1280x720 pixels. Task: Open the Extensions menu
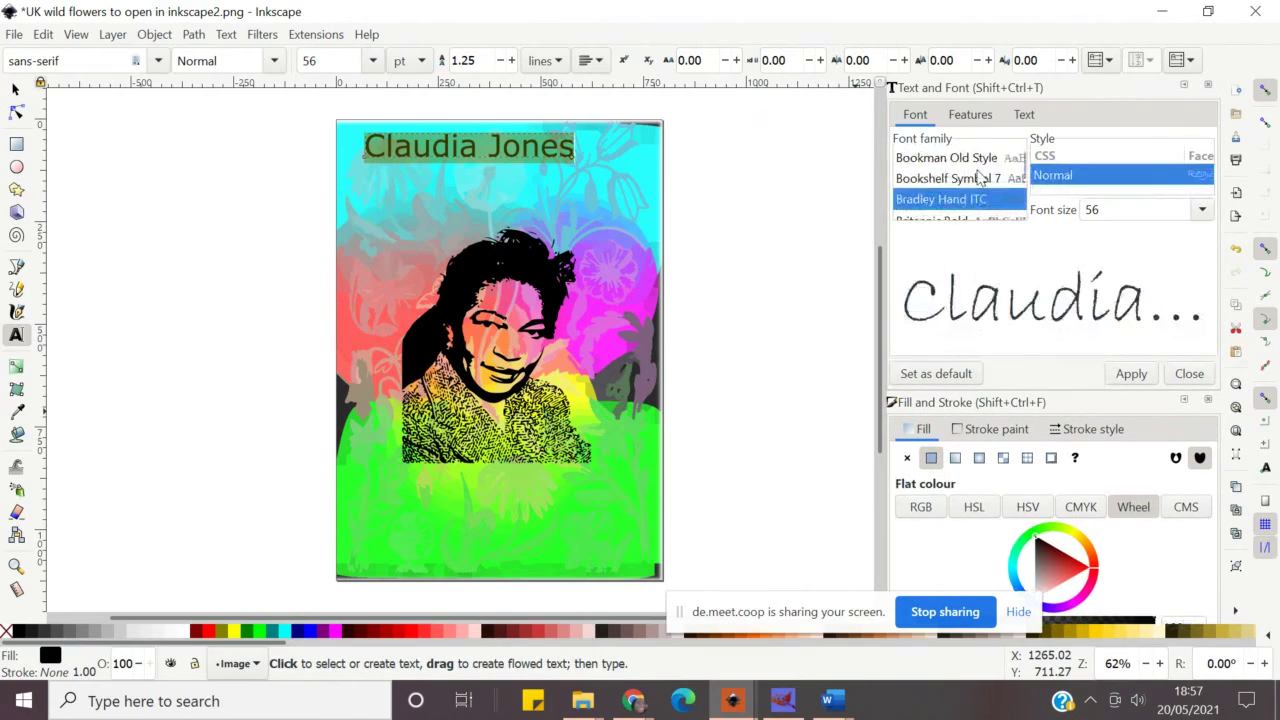[x=315, y=34]
